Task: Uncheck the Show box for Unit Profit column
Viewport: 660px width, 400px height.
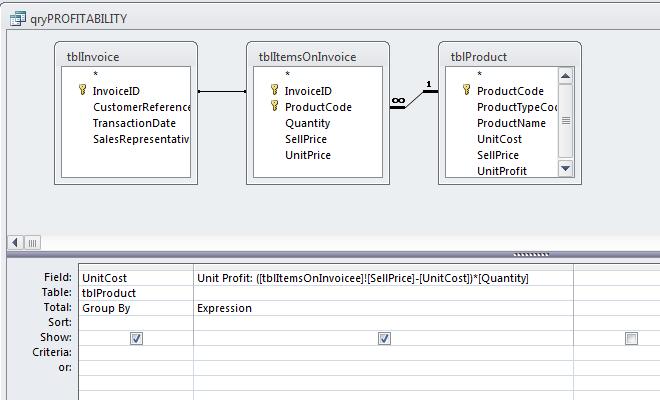Action: [383, 339]
